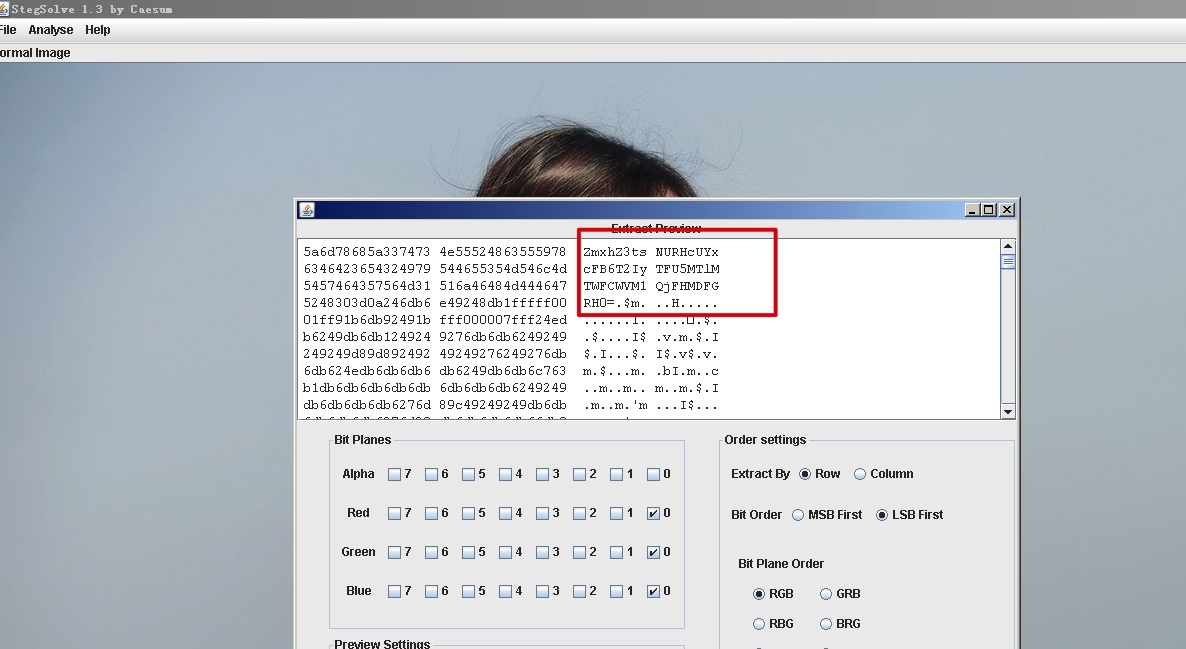Enable Alpha bit plane 0 checkbox

(x=654, y=474)
